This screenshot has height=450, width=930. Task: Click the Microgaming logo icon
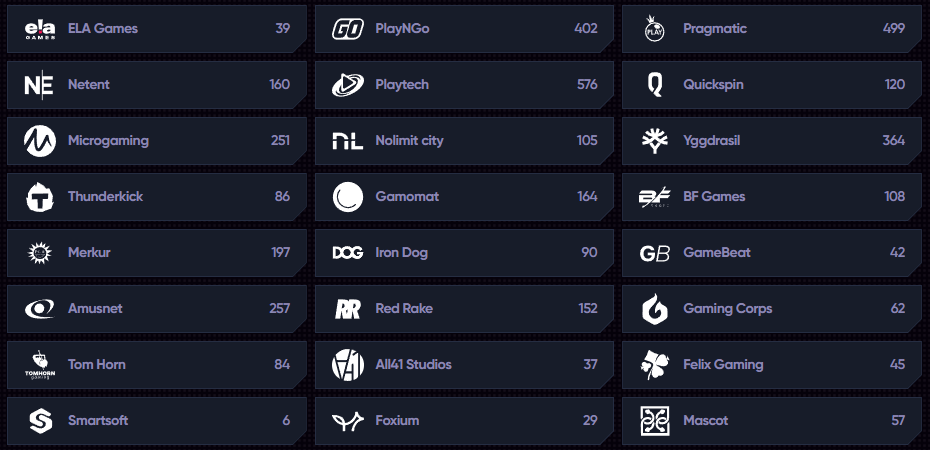(x=40, y=141)
